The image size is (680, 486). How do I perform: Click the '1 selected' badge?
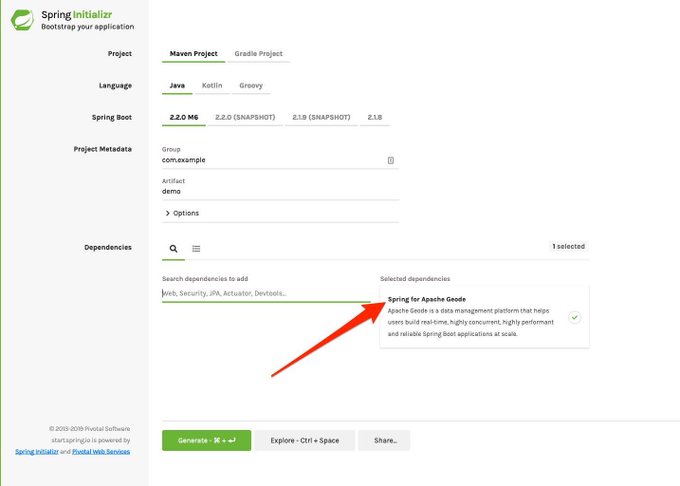(568, 246)
